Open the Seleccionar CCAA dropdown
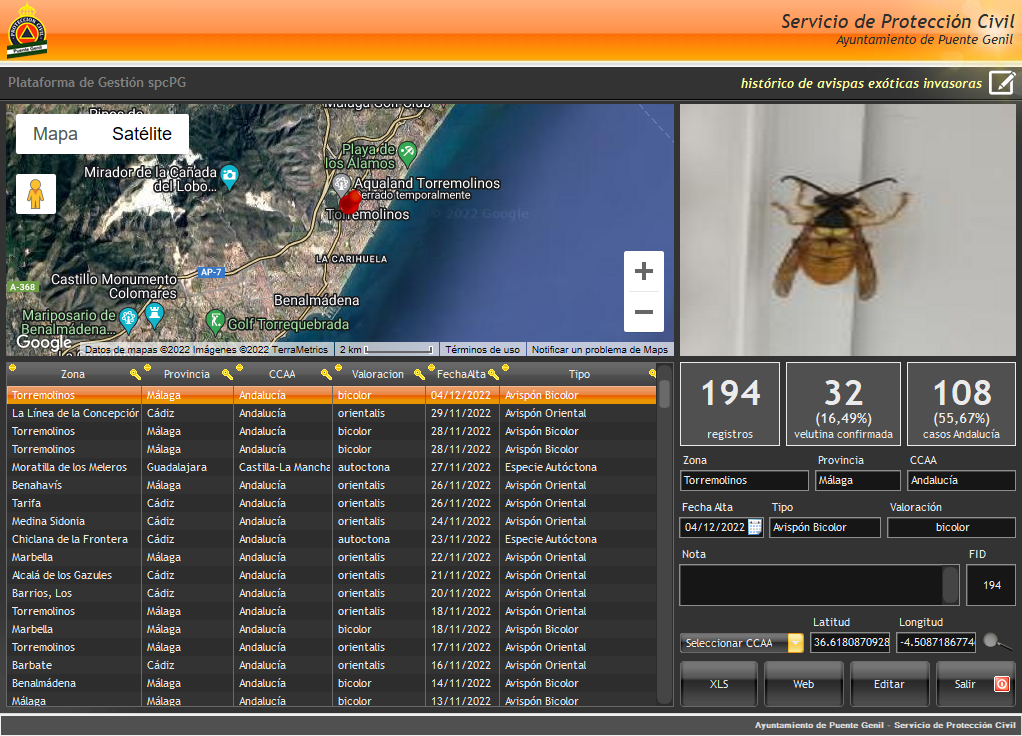Viewport: 1022px width, 736px height. pos(742,643)
